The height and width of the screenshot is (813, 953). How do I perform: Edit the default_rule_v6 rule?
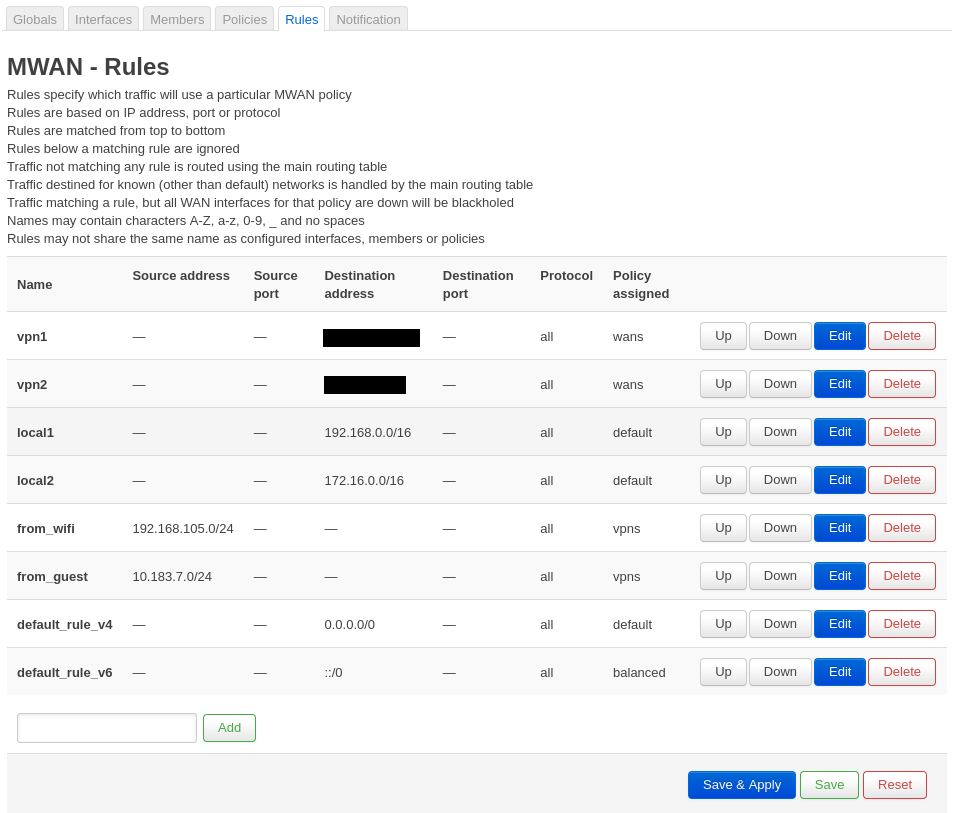839,672
